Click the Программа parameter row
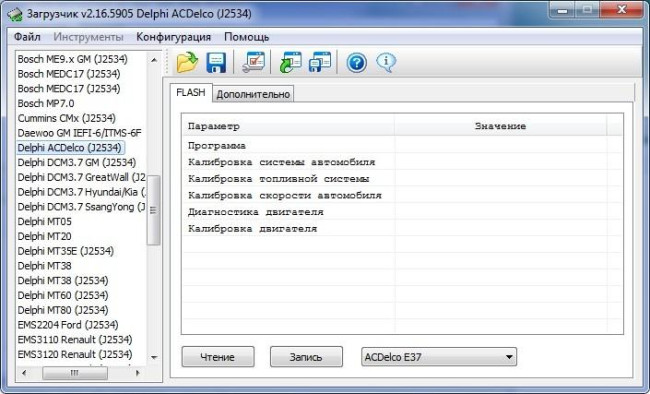The height and width of the screenshot is (394, 650). (x=402, y=146)
